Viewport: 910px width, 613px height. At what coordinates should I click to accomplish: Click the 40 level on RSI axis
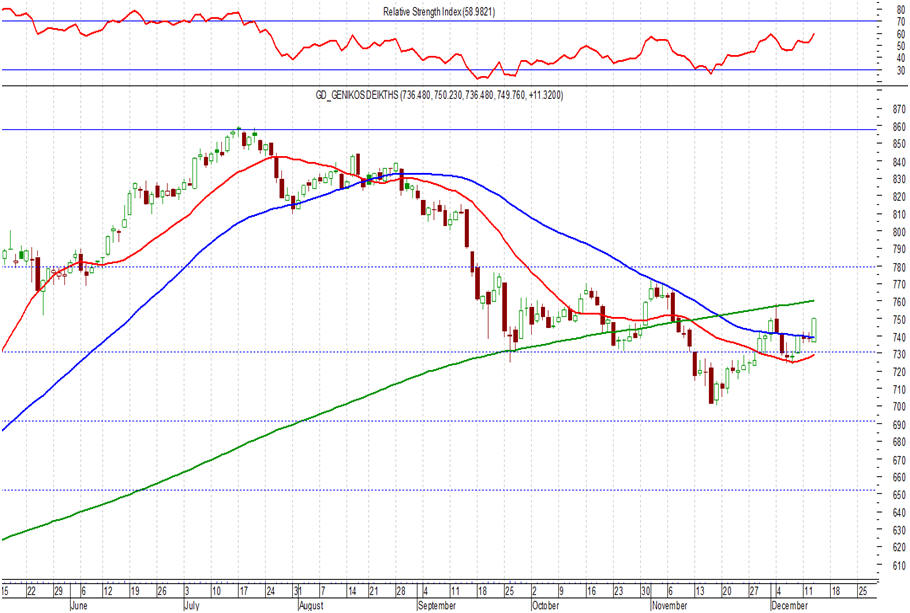click(x=901, y=58)
